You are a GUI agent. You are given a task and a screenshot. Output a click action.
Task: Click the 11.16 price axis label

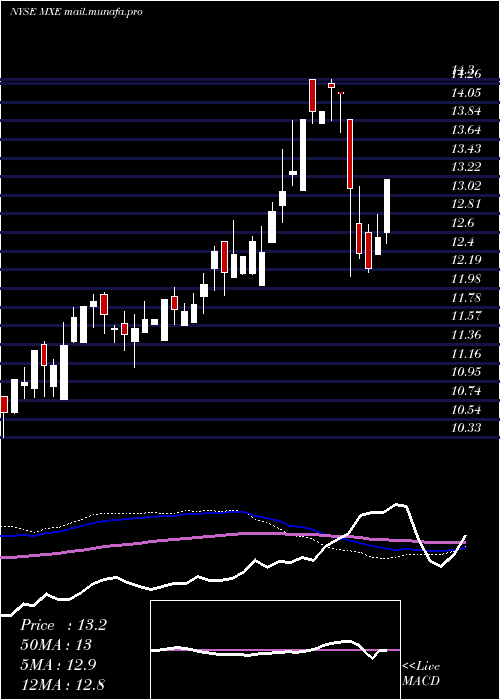[466, 354]
